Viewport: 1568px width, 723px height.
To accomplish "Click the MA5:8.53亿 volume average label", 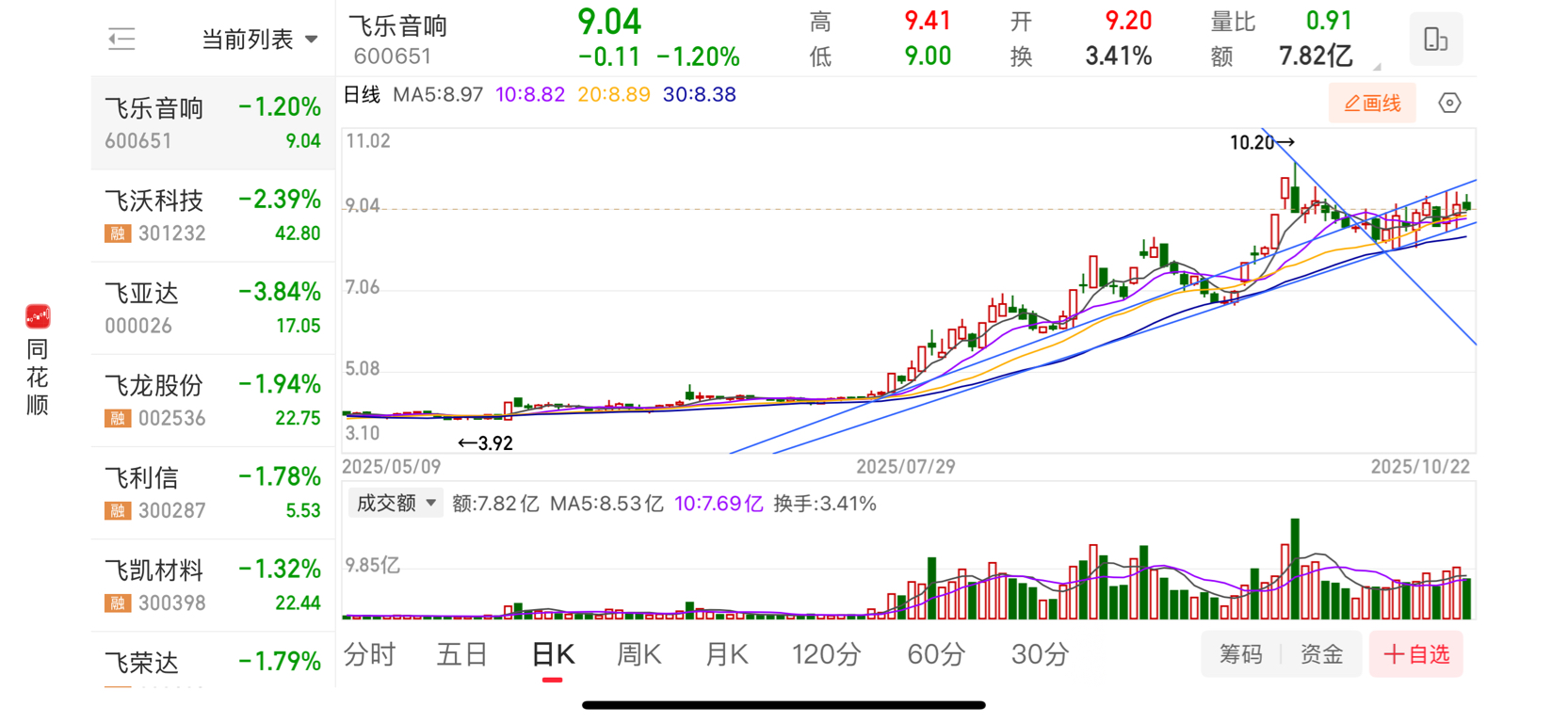I will click(606, 504).
